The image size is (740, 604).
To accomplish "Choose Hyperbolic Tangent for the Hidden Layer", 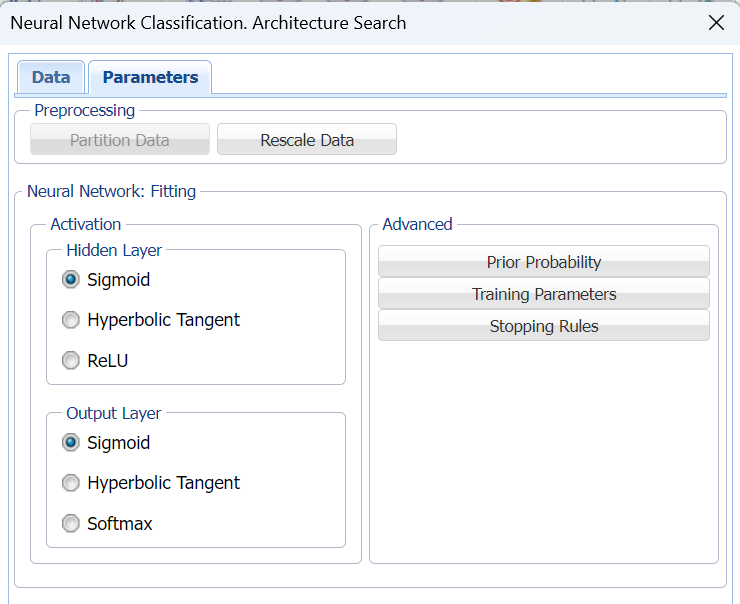I will tap(71, 320).
